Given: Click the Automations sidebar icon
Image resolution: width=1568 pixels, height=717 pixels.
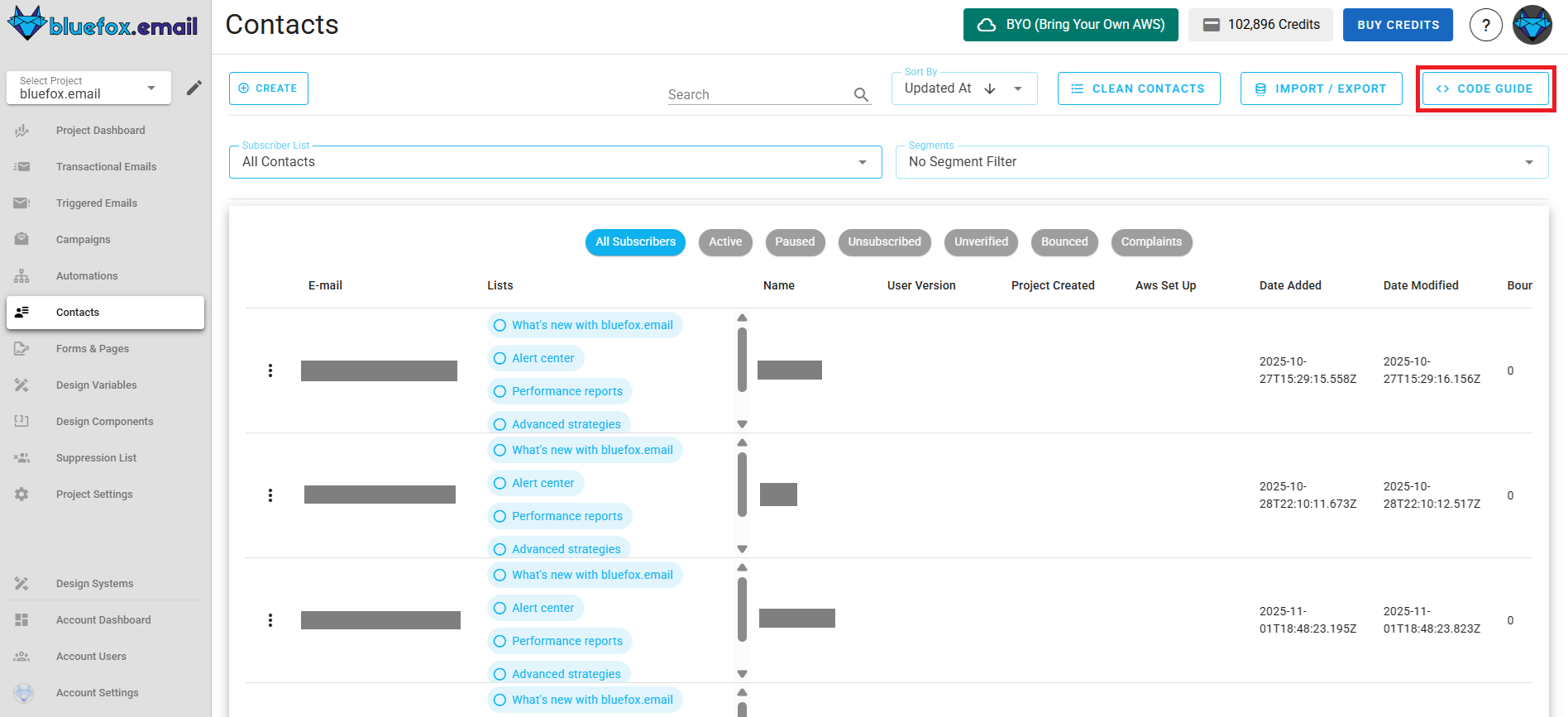Looking at the screenshot, I should (22, 276).
